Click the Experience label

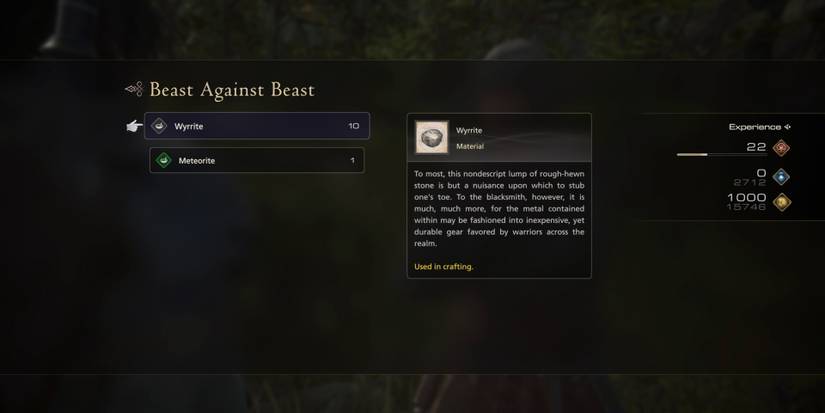754,127
